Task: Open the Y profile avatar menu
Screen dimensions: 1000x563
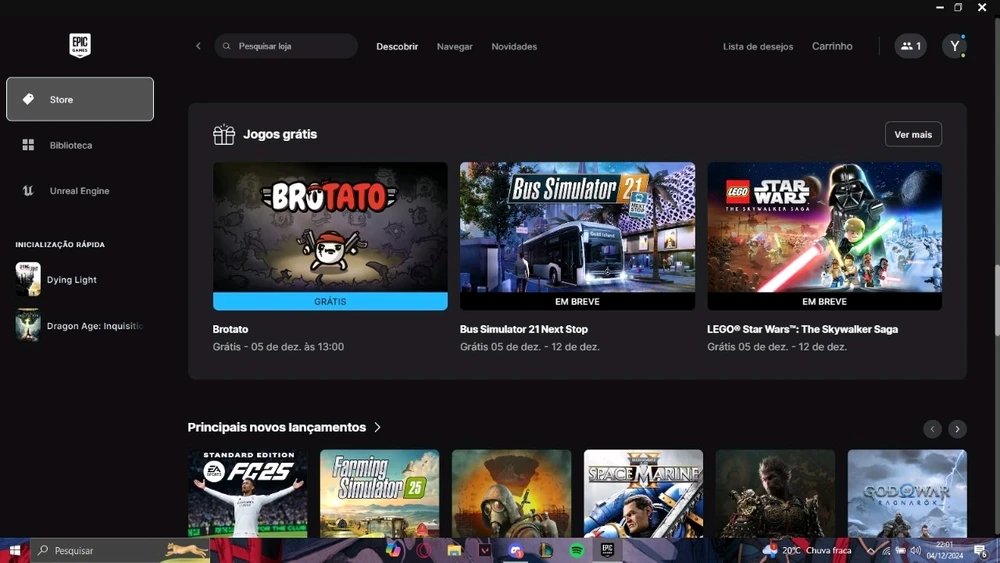Action: (x=954, y=46)
